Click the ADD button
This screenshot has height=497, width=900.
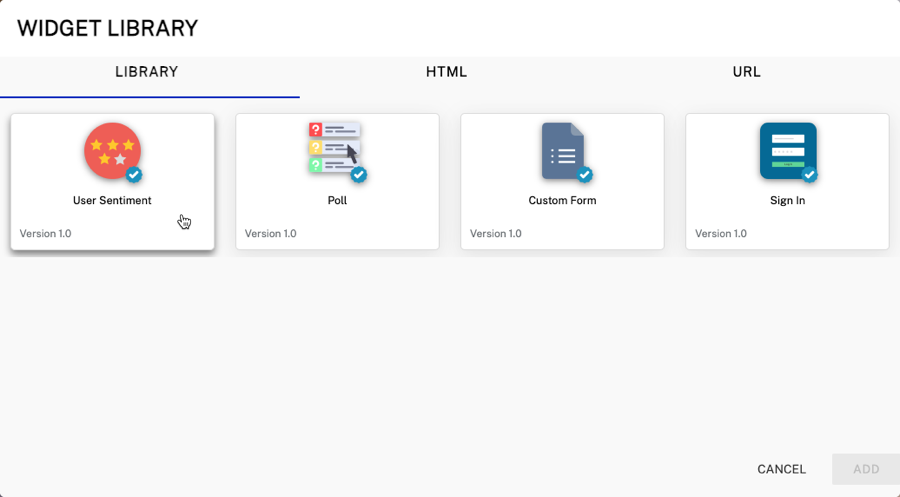866,469
